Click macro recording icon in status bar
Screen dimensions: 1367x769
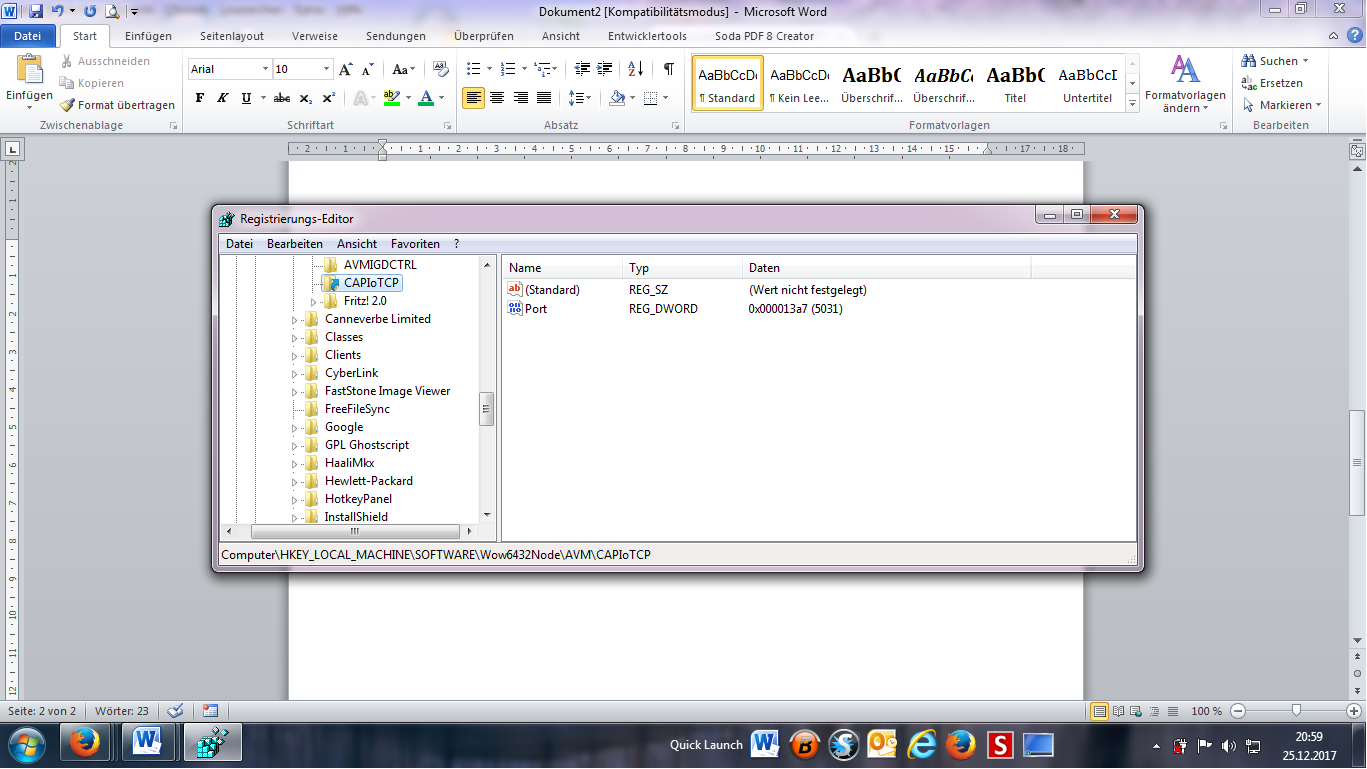click(x=210, y=711)
